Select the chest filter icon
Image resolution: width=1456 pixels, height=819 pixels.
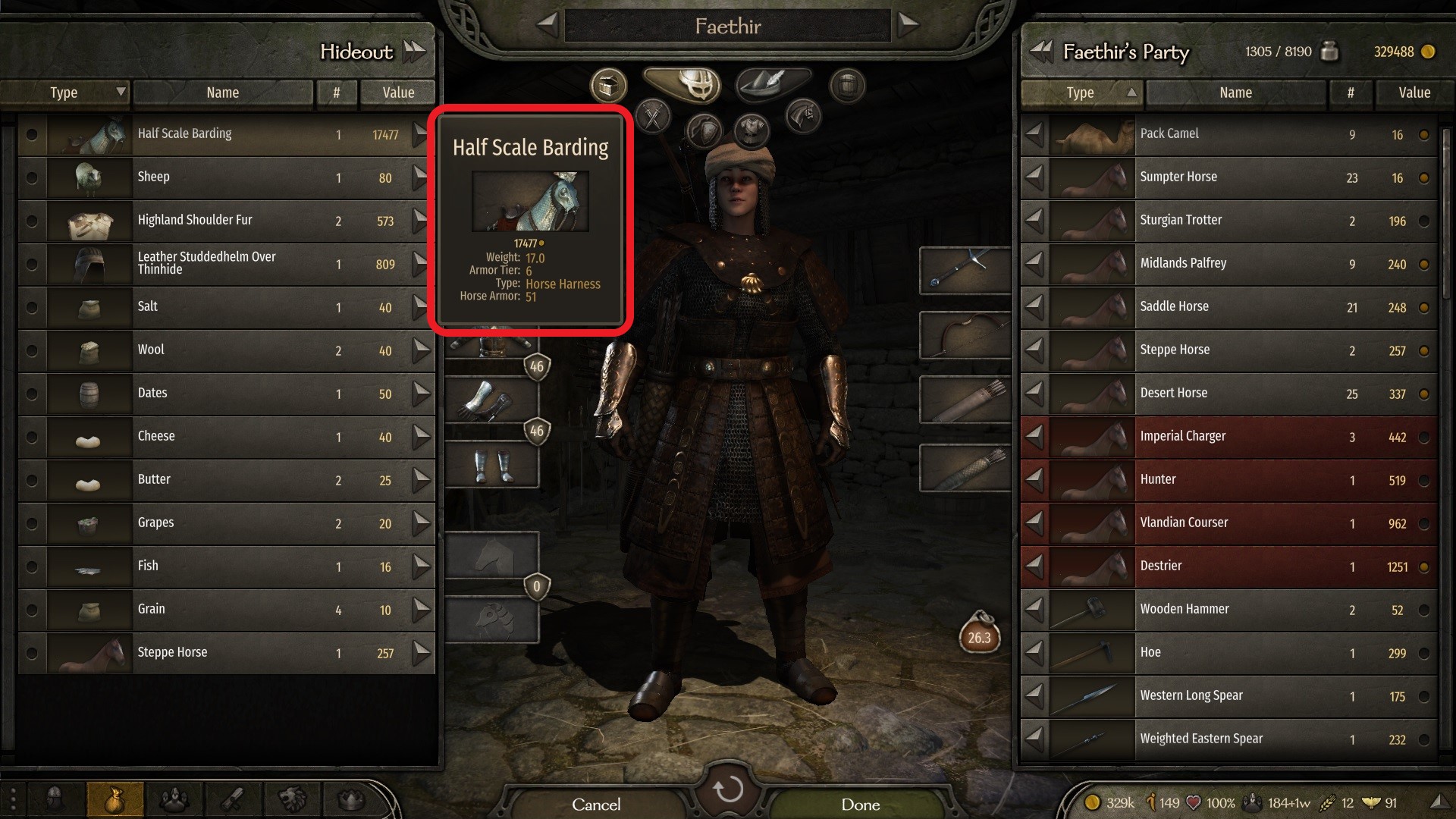[x=608, y=86]
